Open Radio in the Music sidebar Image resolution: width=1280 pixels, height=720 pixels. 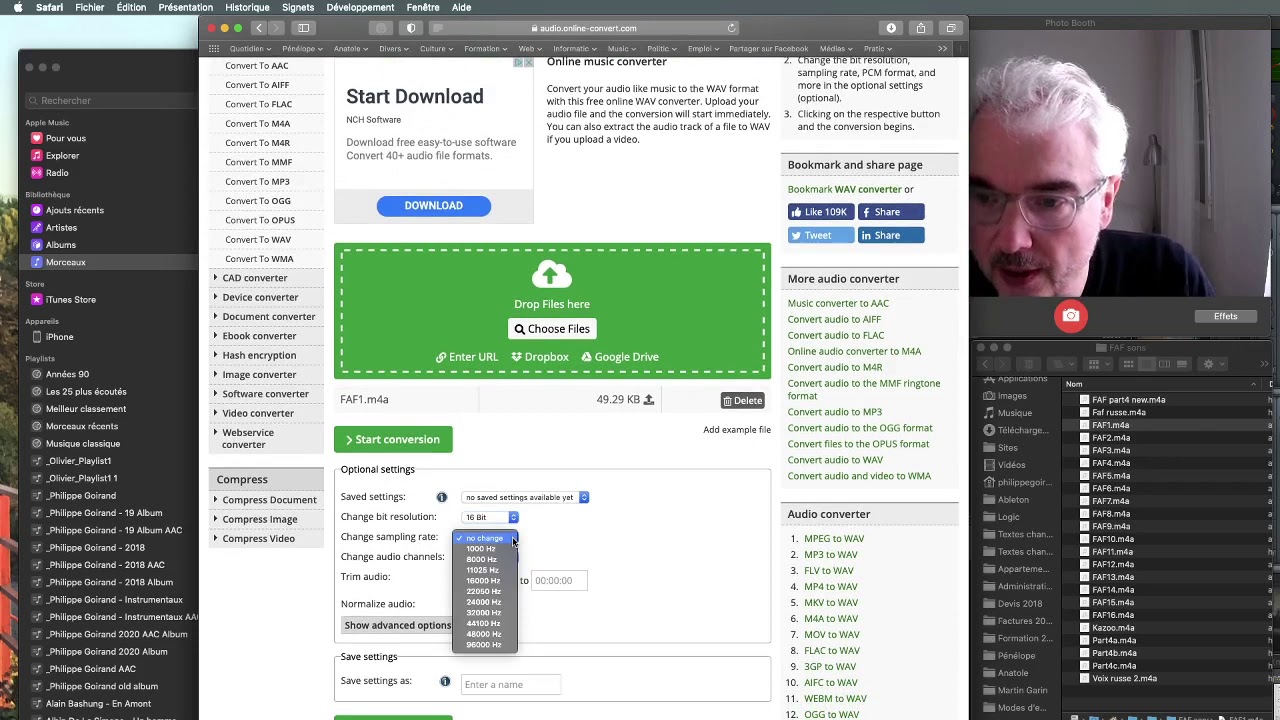pyautogui.click(x=57, y=173)
